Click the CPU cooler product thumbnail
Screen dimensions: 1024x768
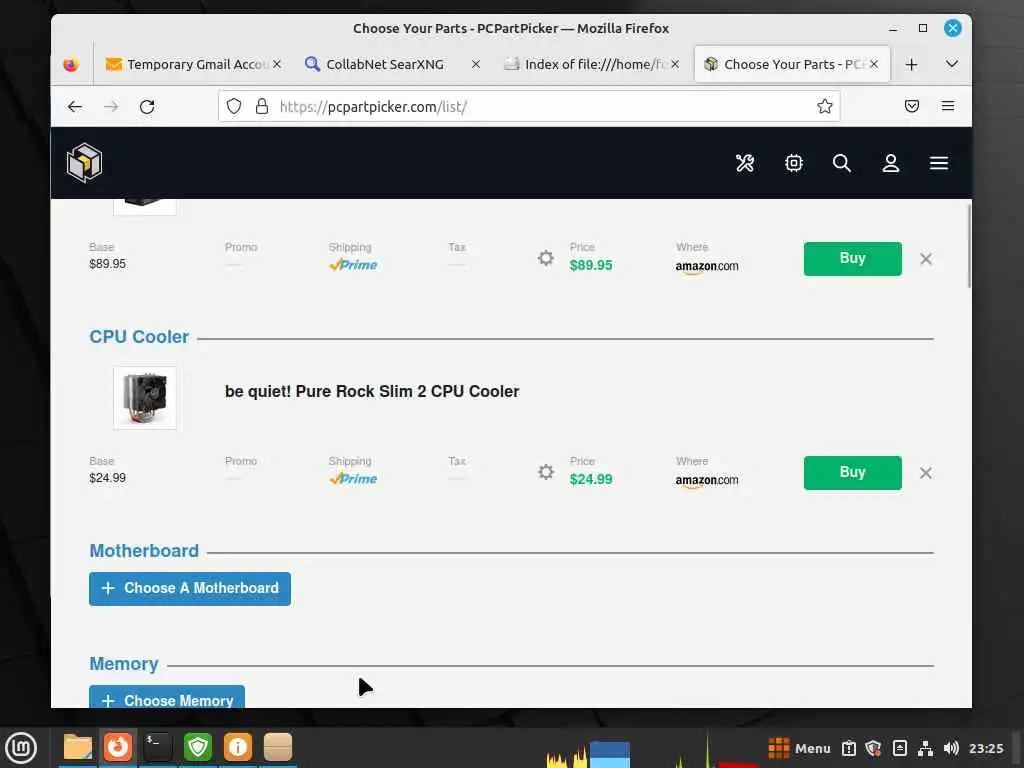145,398
